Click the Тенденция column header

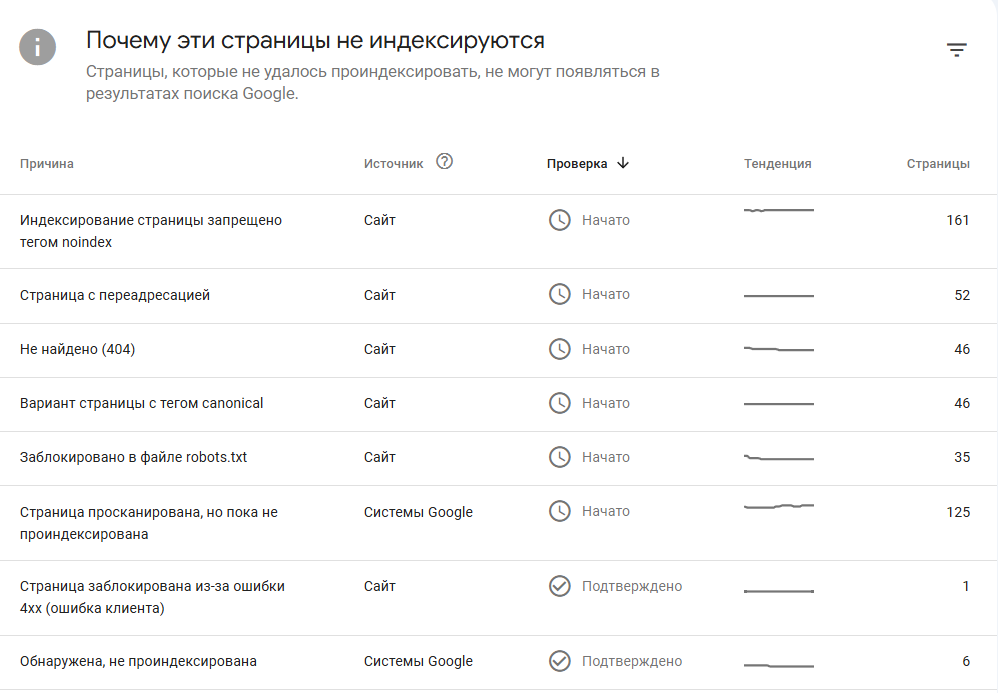pyautogui.click(x=778, y=164)
